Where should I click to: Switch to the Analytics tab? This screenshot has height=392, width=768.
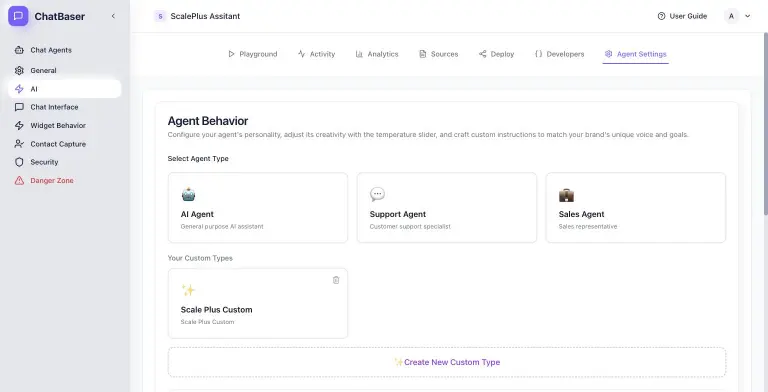[377, 54]
